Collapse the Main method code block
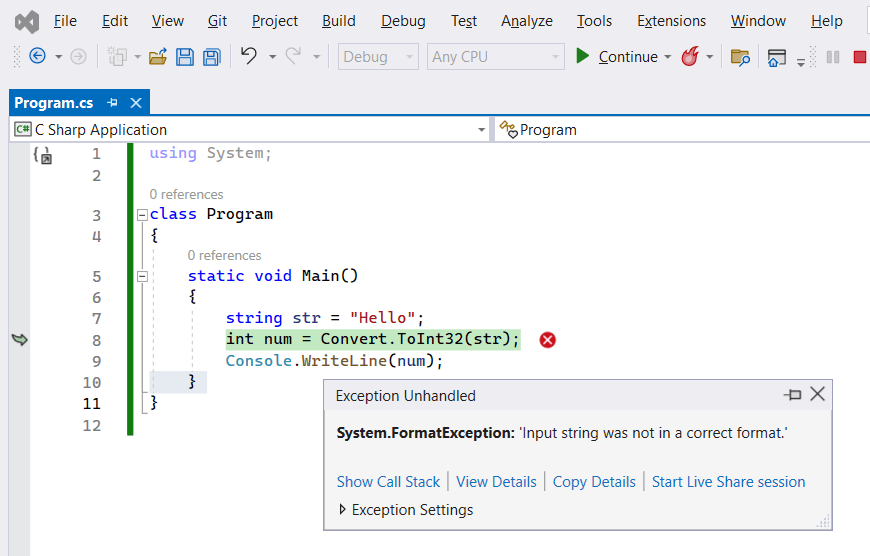The width and height of the screenshot is (870, 556). point(143,276)
